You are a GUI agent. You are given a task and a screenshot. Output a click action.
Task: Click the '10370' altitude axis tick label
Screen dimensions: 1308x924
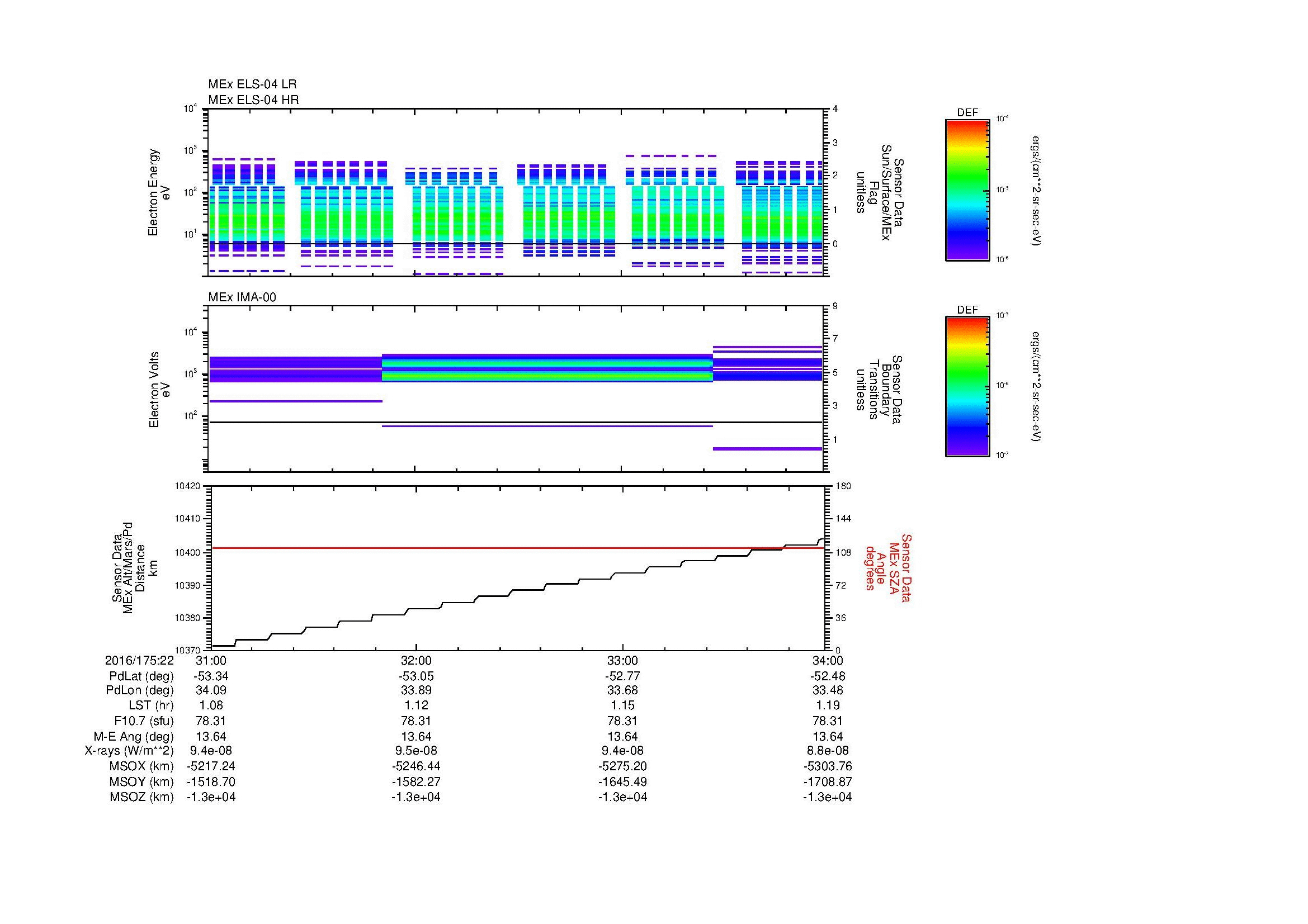tap(188, 650)
